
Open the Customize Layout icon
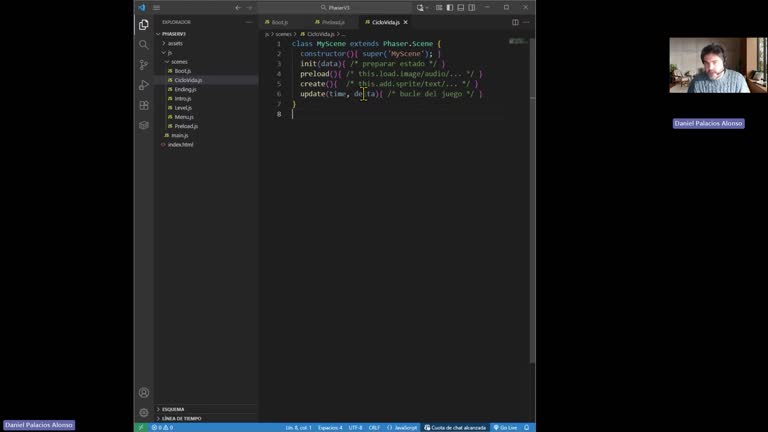439,8
